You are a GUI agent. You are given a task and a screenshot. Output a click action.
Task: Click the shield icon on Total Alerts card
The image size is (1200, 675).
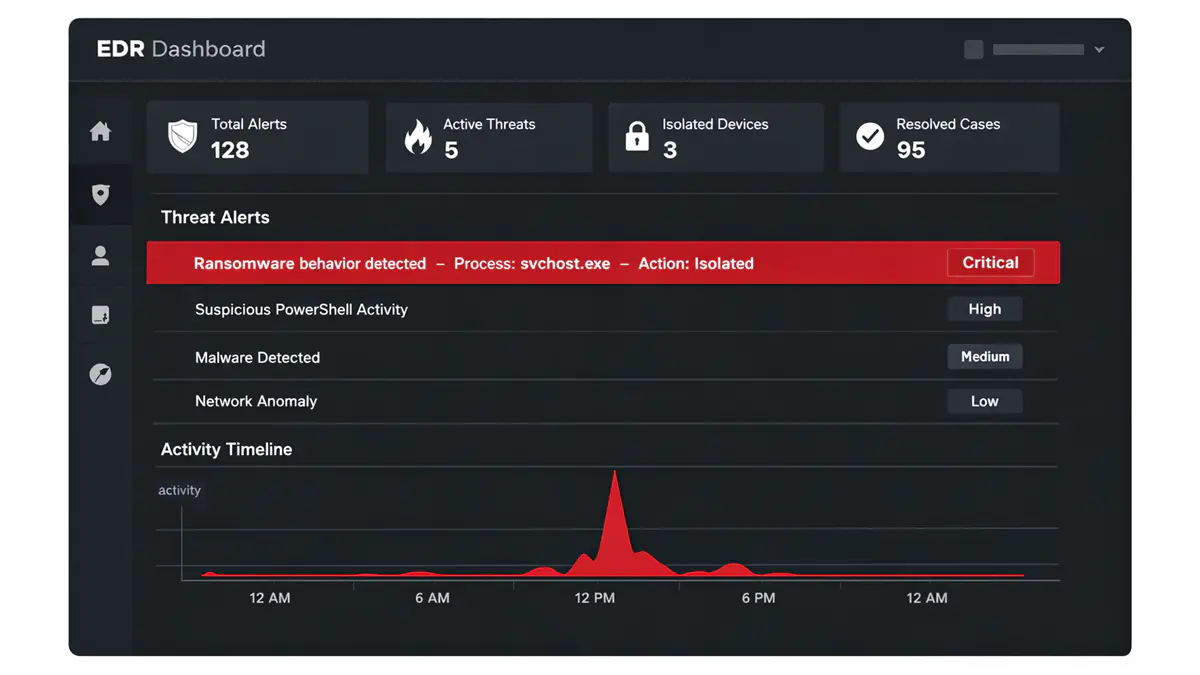pos(182,137)
